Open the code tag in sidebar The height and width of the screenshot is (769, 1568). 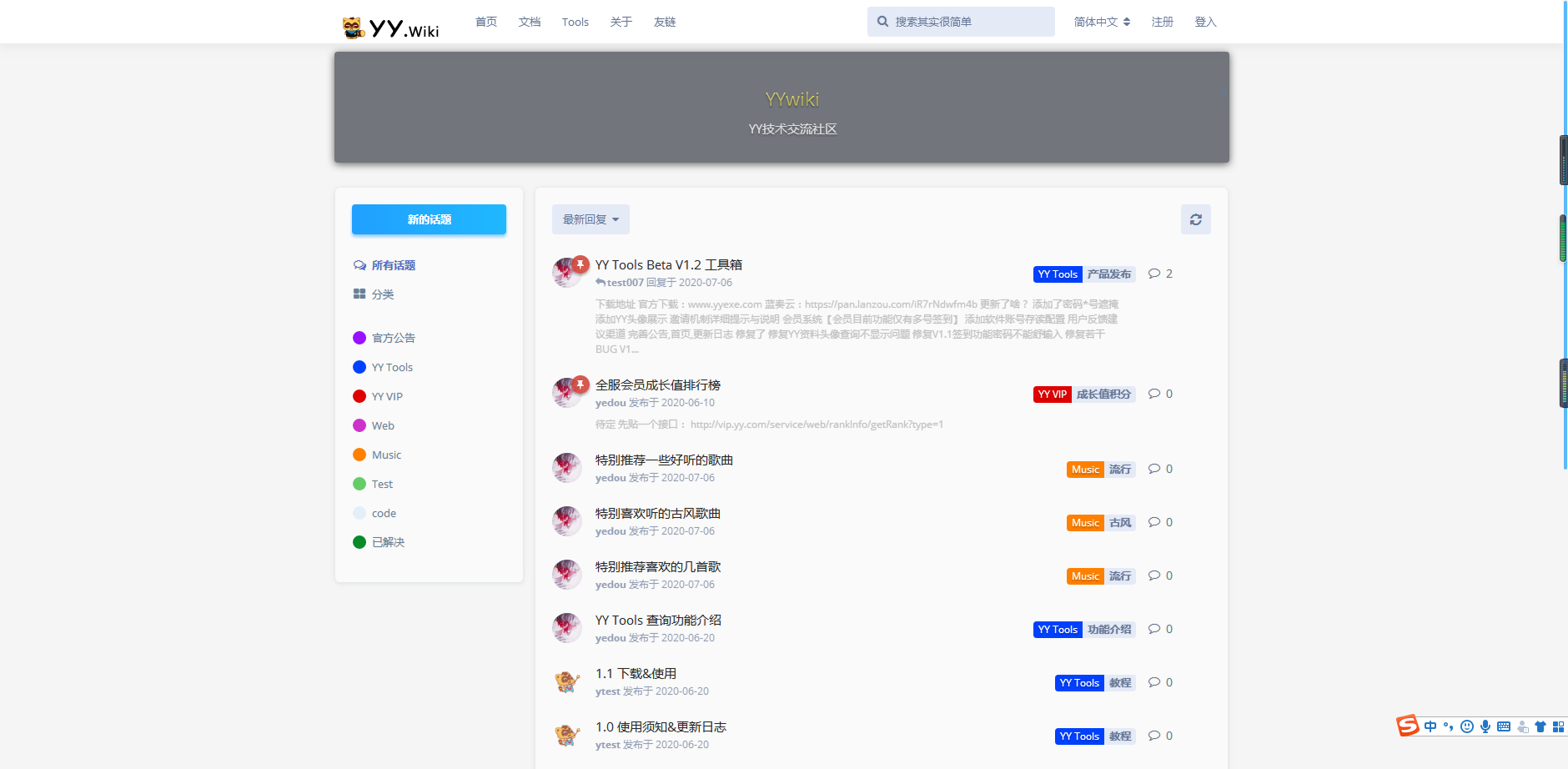[384, 513]
